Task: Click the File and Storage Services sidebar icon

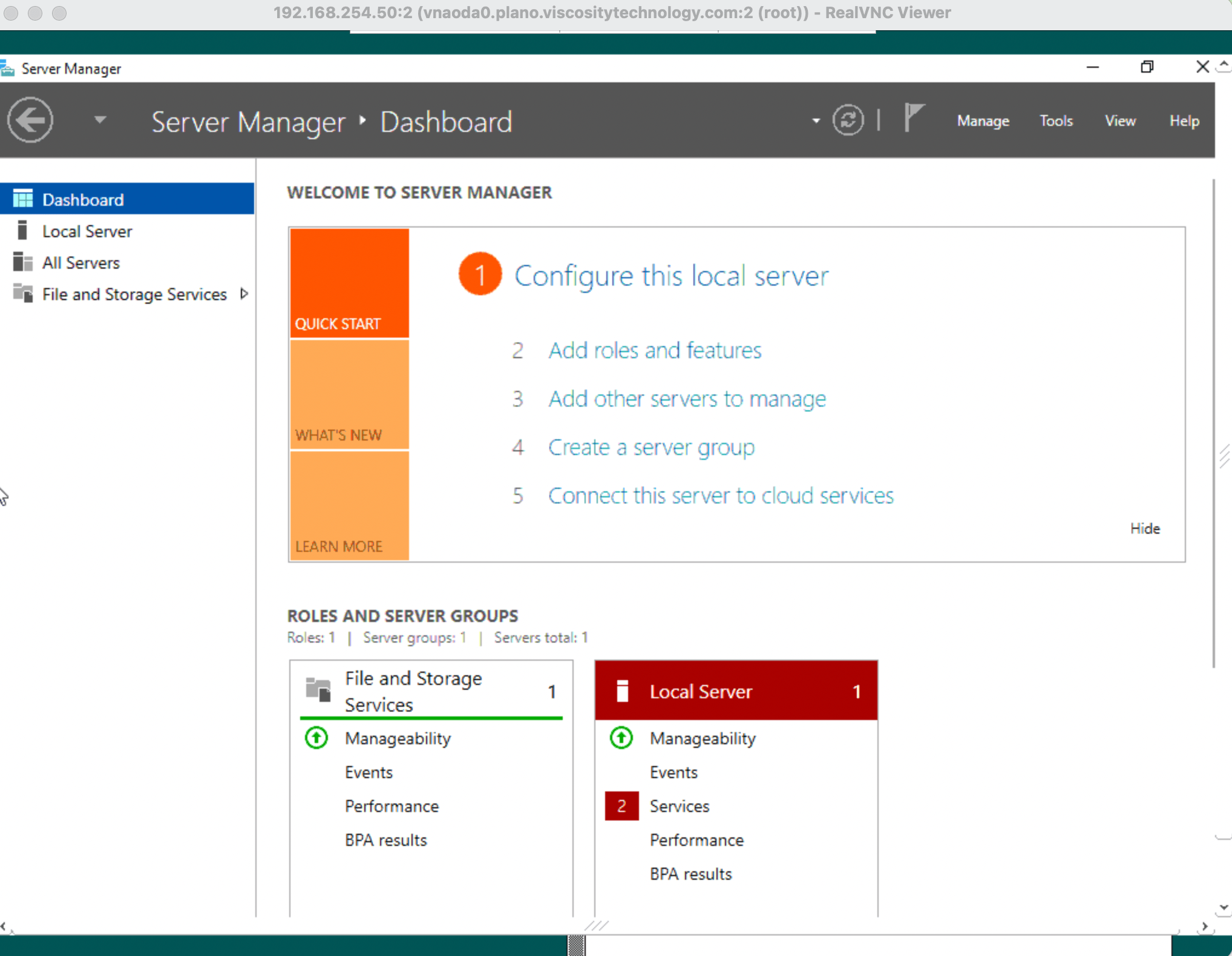Action: 23,293
